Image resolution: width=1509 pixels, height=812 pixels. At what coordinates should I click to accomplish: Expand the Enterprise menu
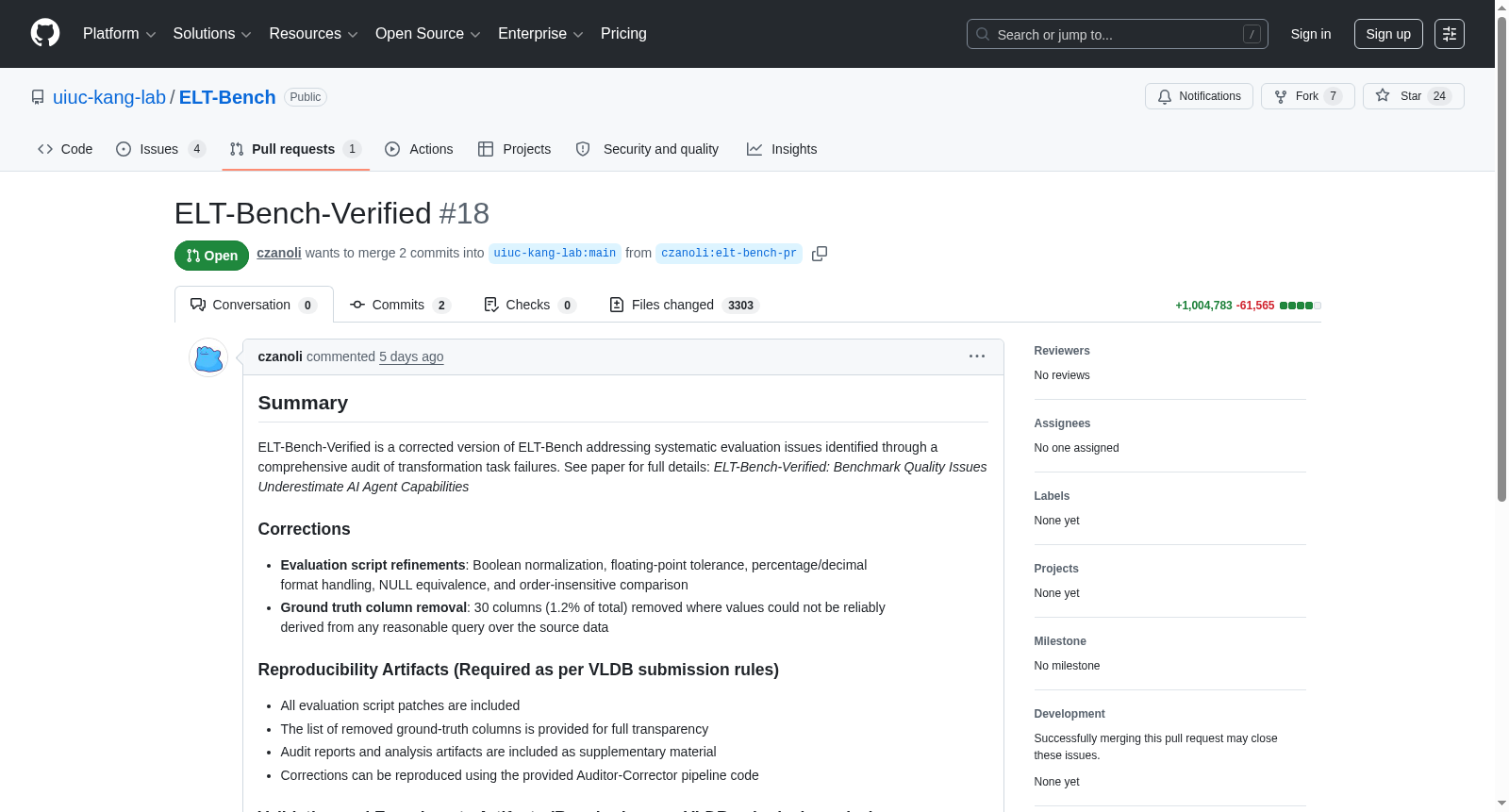pos(540,34)
